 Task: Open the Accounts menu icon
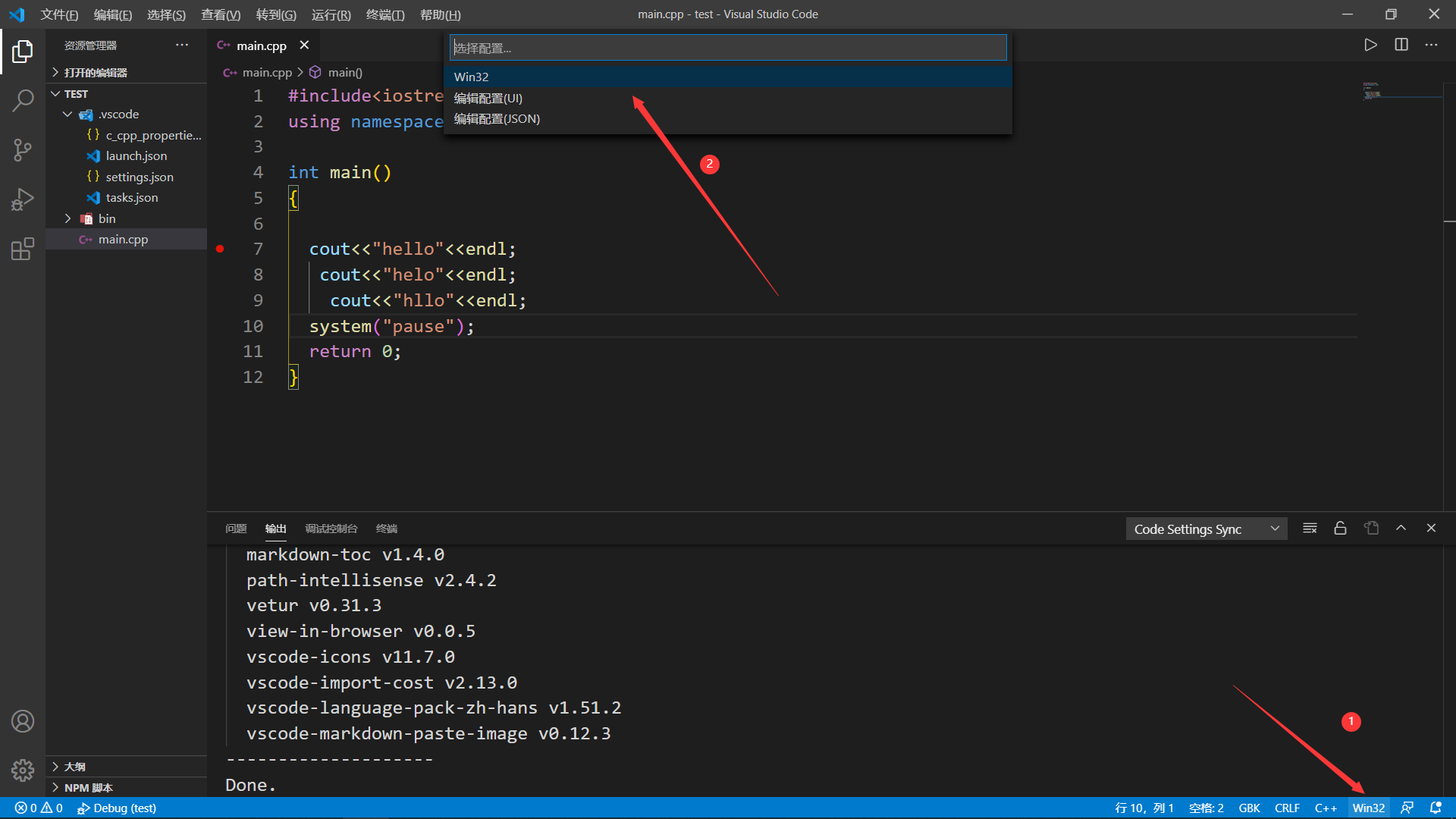click(23, 721)
